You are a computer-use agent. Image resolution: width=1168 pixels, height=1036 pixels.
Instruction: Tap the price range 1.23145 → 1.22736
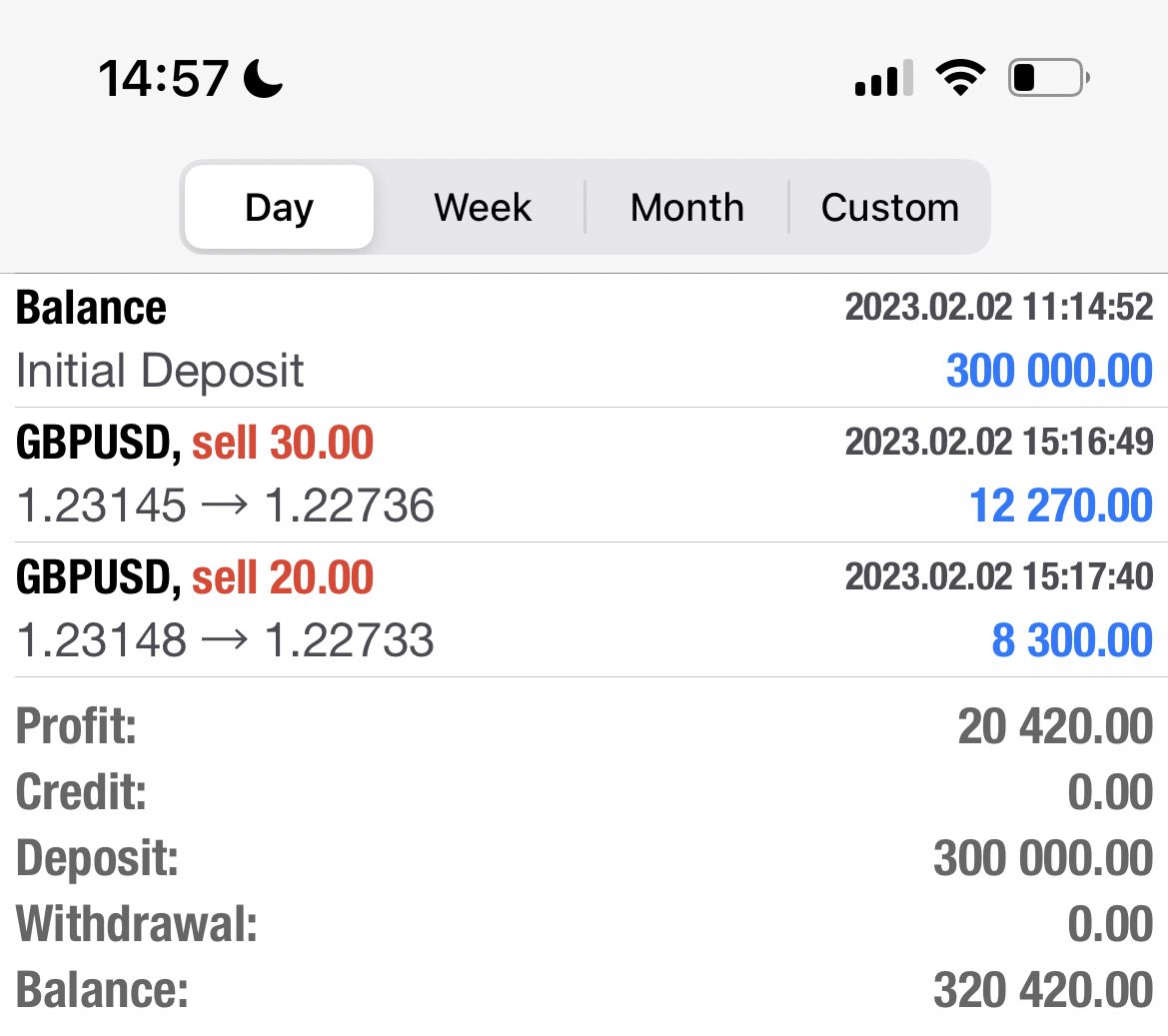point(225,505)
